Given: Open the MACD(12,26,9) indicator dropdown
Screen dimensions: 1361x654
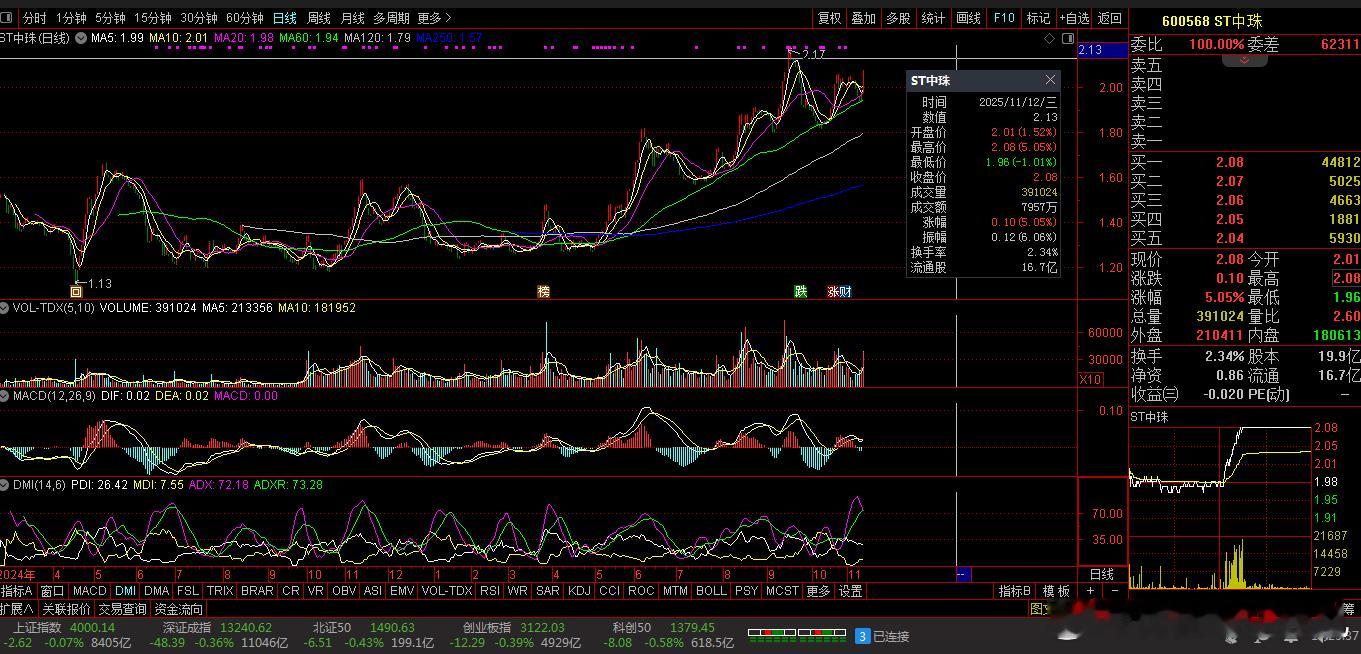Looking at the screenshot, I should (x=6, y=396).
